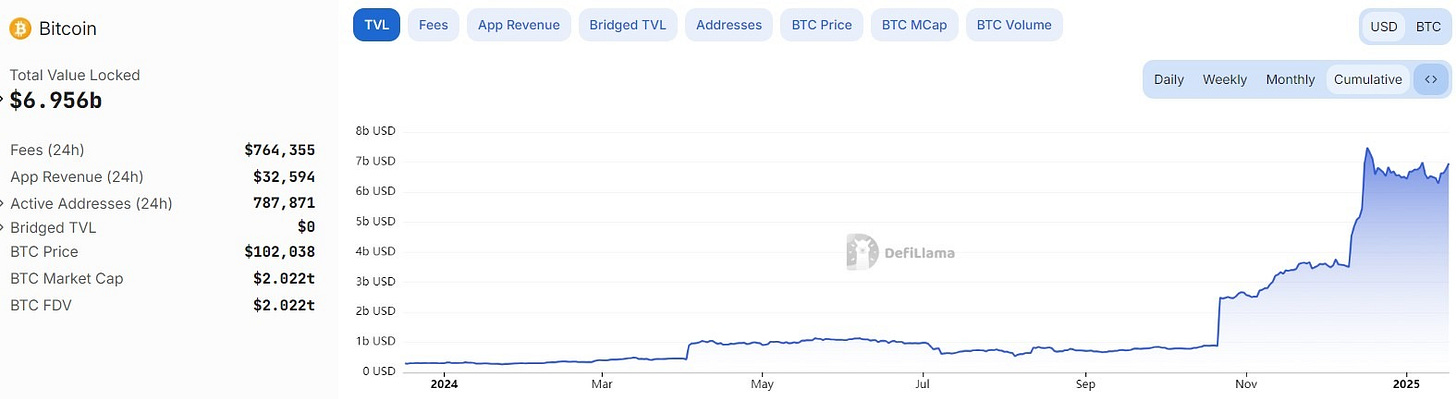Viewport: 1456px width, 399px height.
Task: Enable the Fees chart metric
Action: click(x=434, y=25)
